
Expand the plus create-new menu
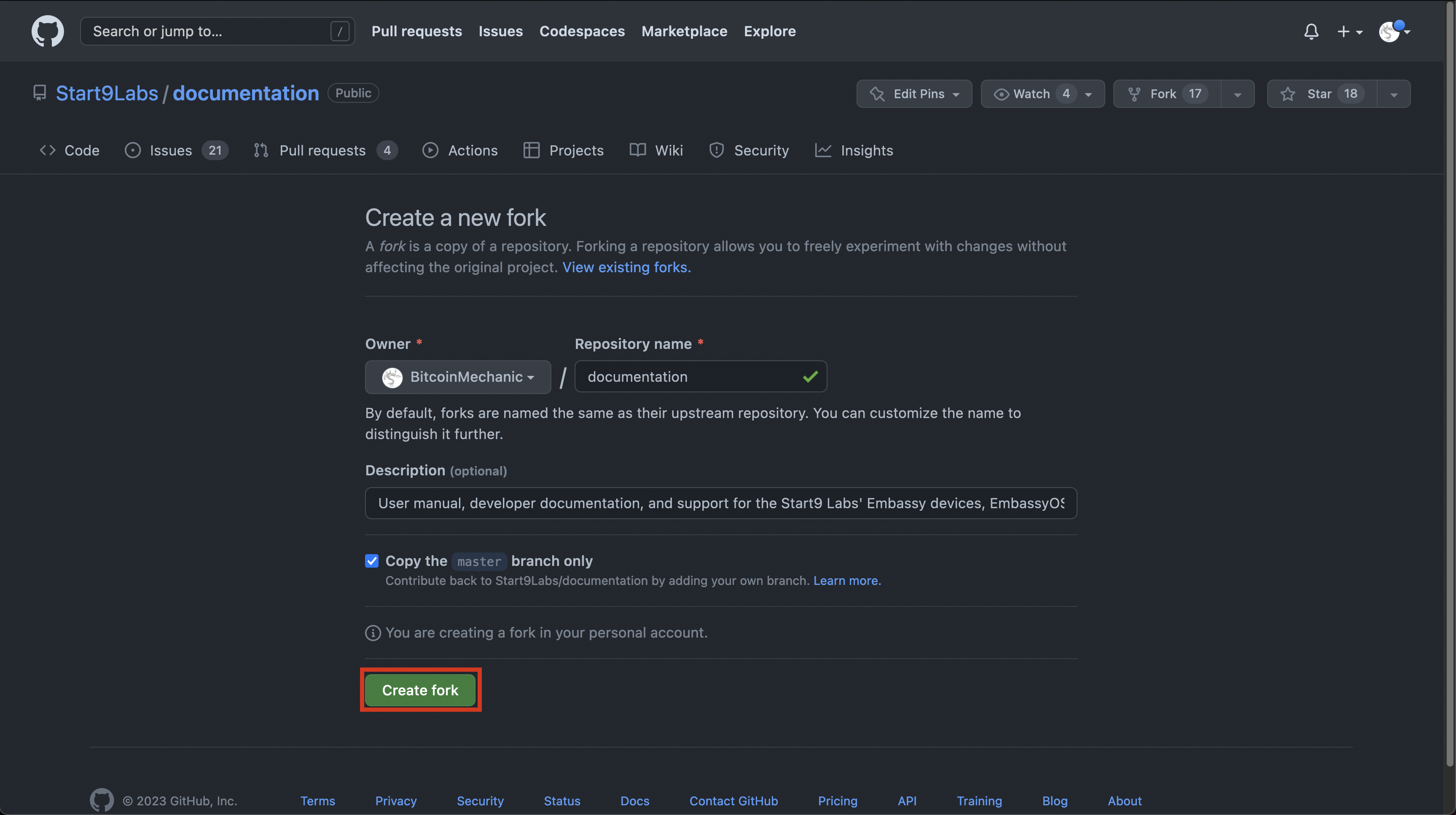(1349, 32)
